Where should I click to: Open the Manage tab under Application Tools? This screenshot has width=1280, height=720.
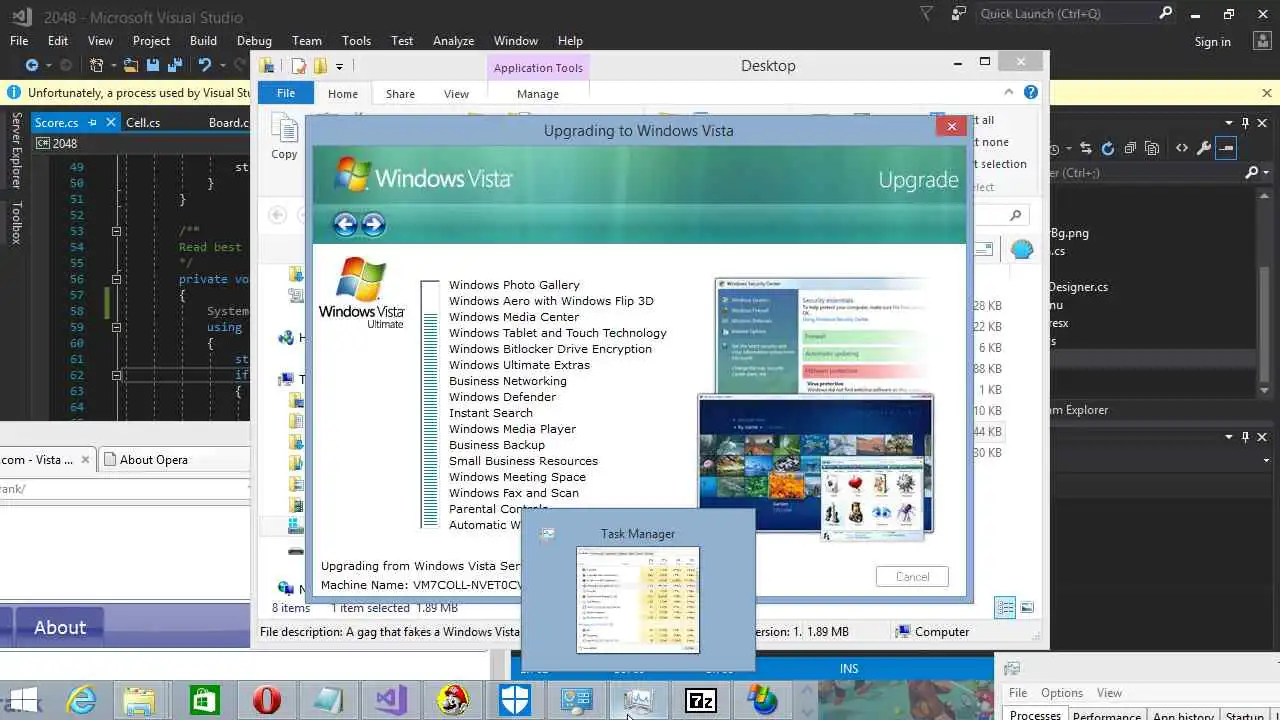click(537, 94)
